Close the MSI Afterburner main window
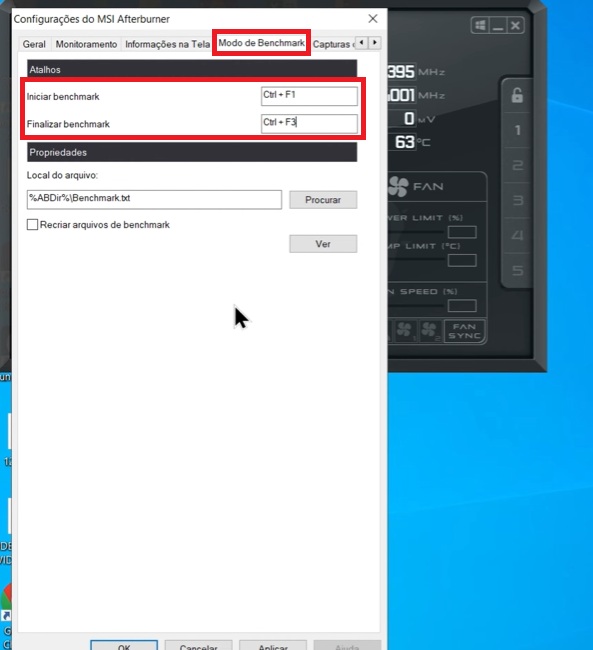This screenshot has height=650, width=593. coord(515,26)
